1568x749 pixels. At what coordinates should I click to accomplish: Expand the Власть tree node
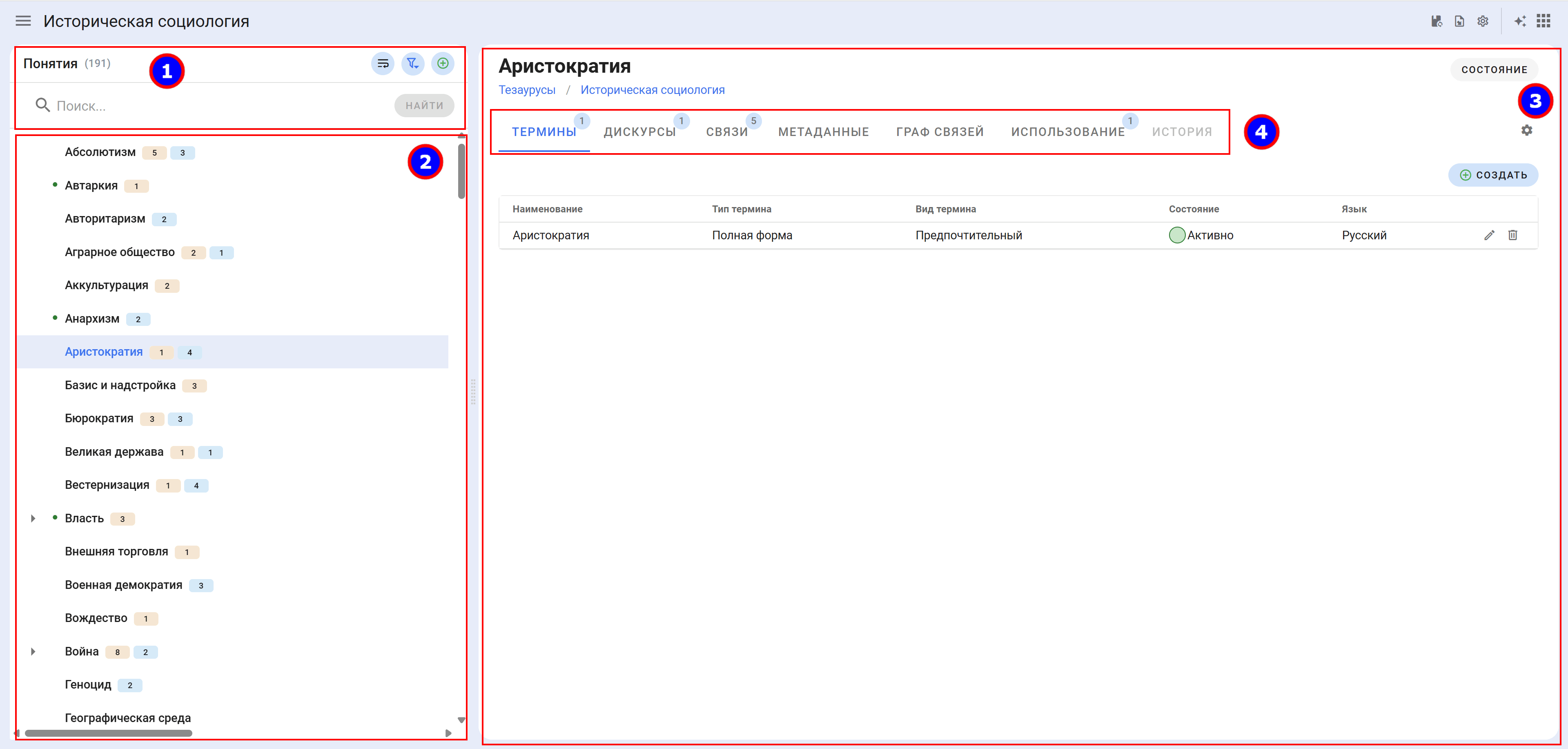[x=33, y=518]
